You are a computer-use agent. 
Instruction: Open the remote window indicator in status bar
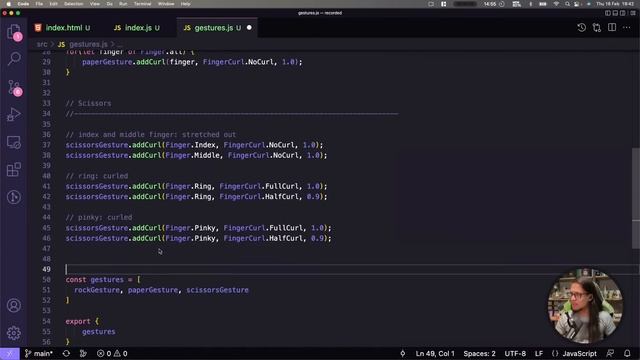tap(9, 353)
